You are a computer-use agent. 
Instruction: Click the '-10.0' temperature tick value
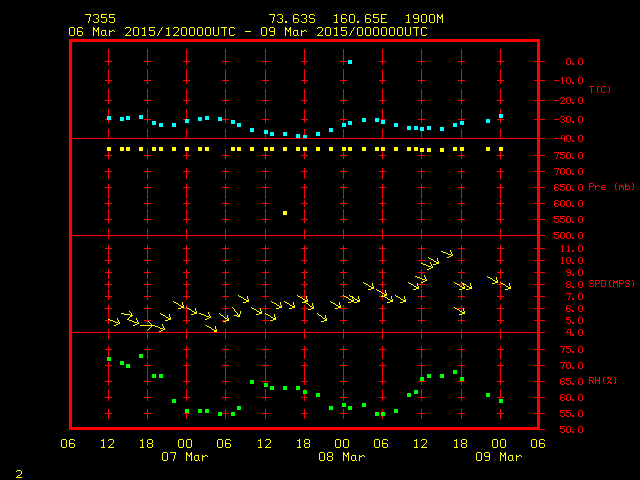click(569, 81)
